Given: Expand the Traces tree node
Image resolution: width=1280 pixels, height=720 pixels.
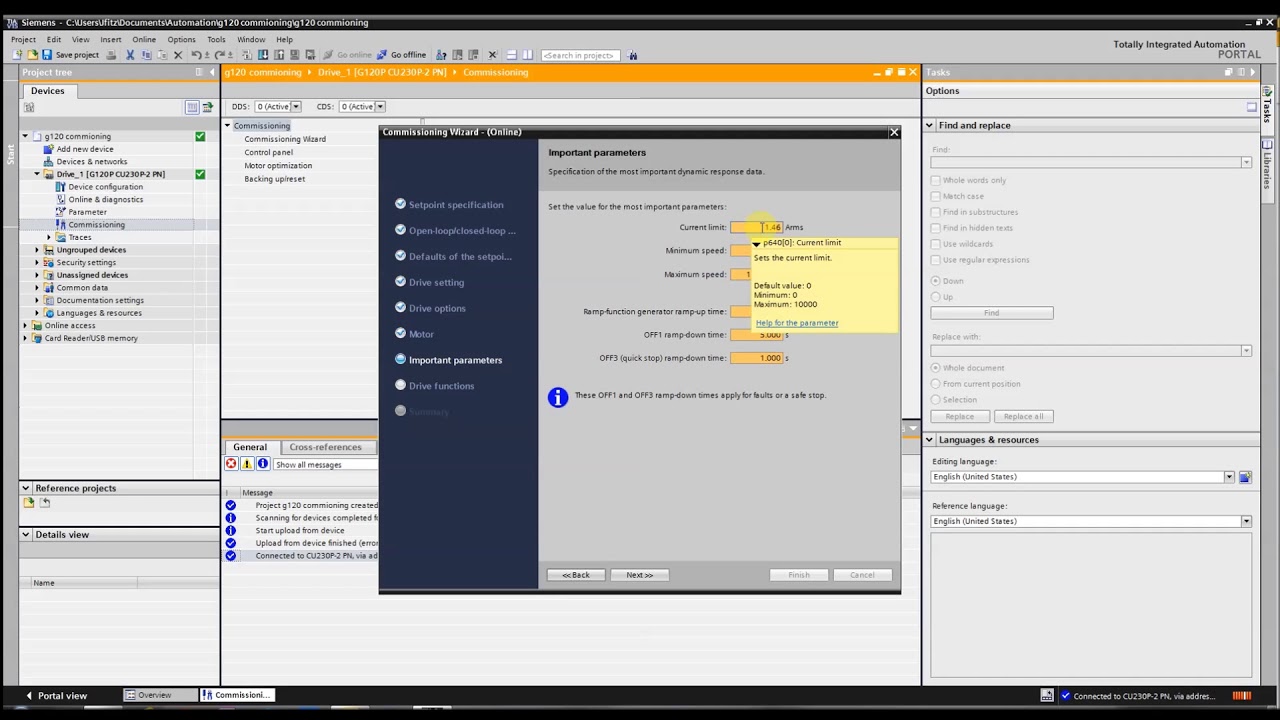Looking at the screenshot, I should pos(49,237).
